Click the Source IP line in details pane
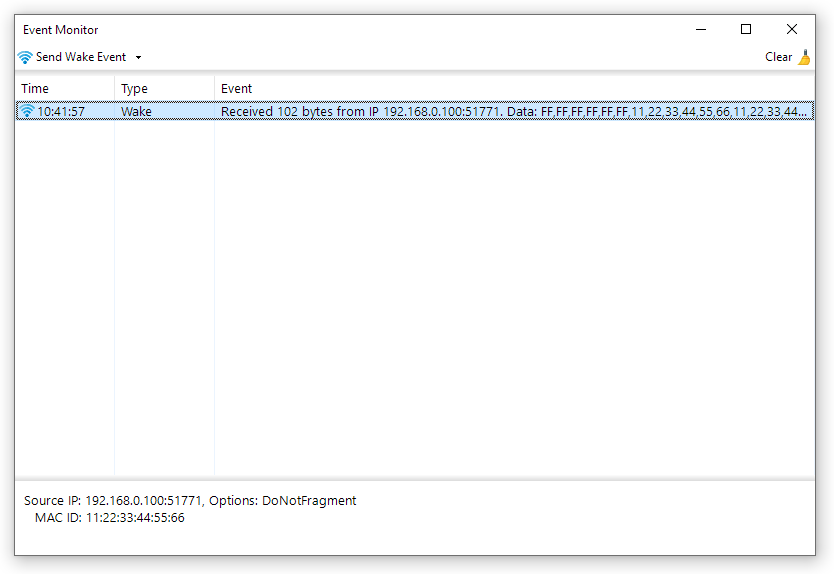 190,501
